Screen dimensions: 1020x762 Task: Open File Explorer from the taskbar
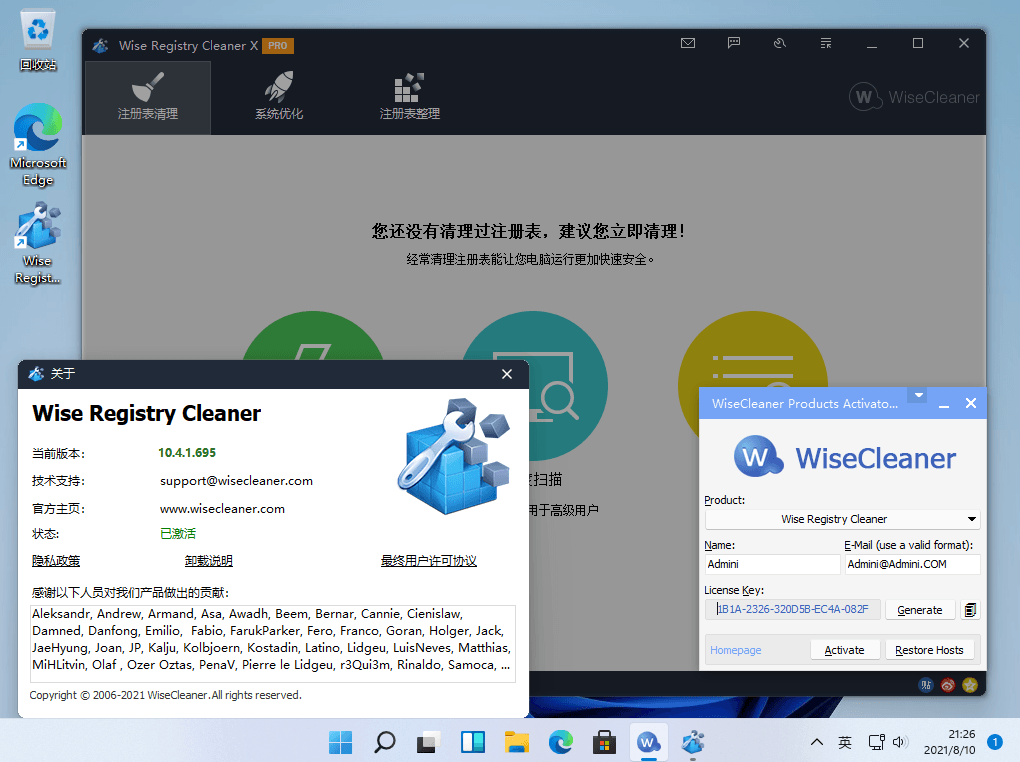click(517, 742)
